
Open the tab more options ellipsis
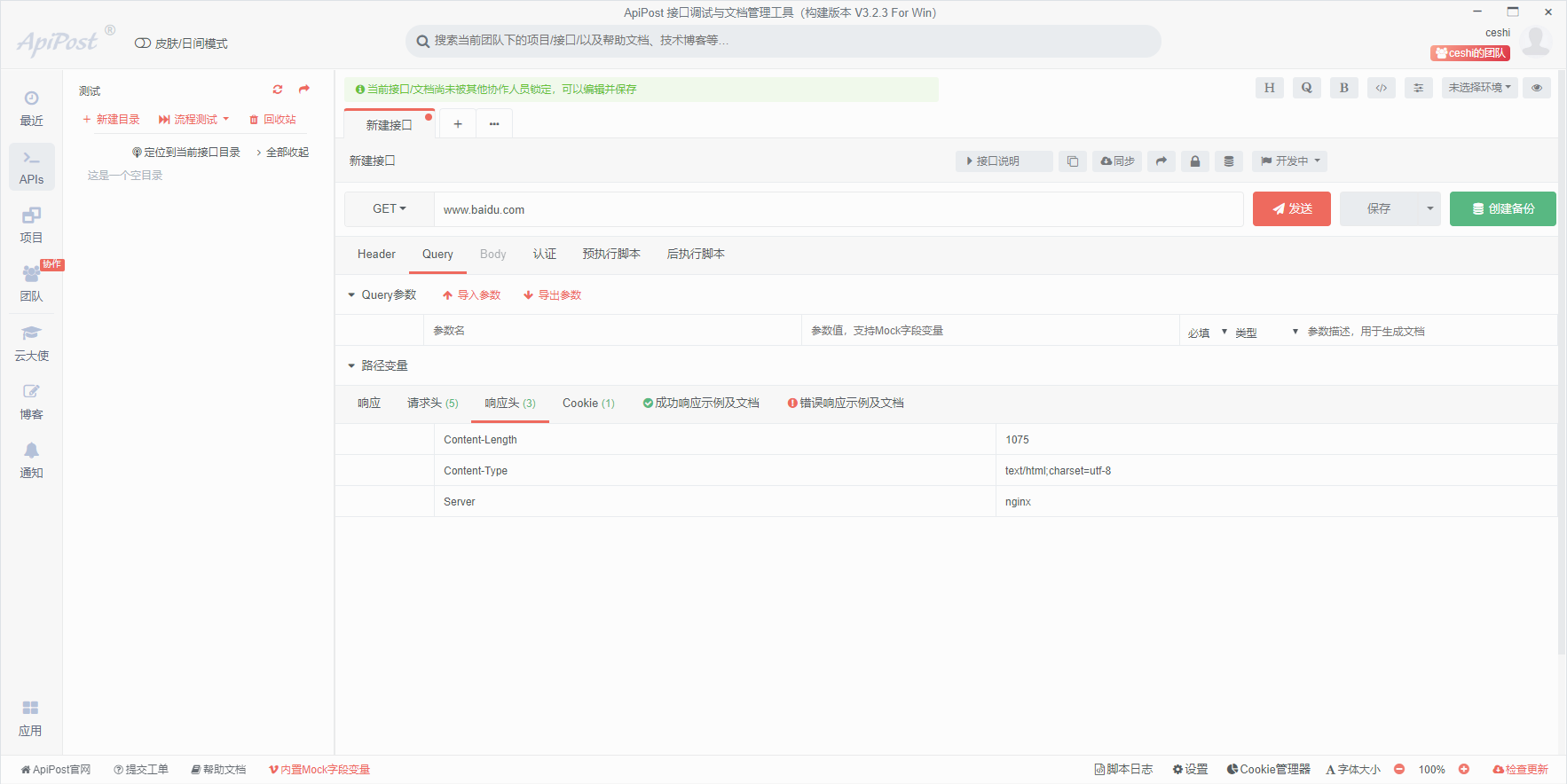(x=494, y=124)
